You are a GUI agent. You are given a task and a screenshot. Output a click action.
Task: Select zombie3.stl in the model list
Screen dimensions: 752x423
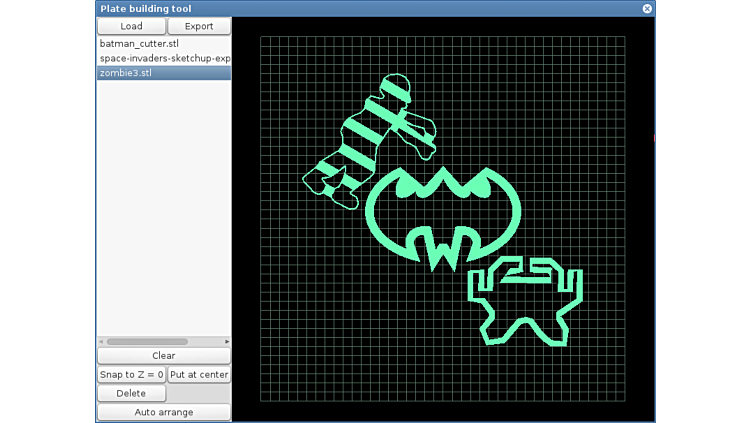164,73
